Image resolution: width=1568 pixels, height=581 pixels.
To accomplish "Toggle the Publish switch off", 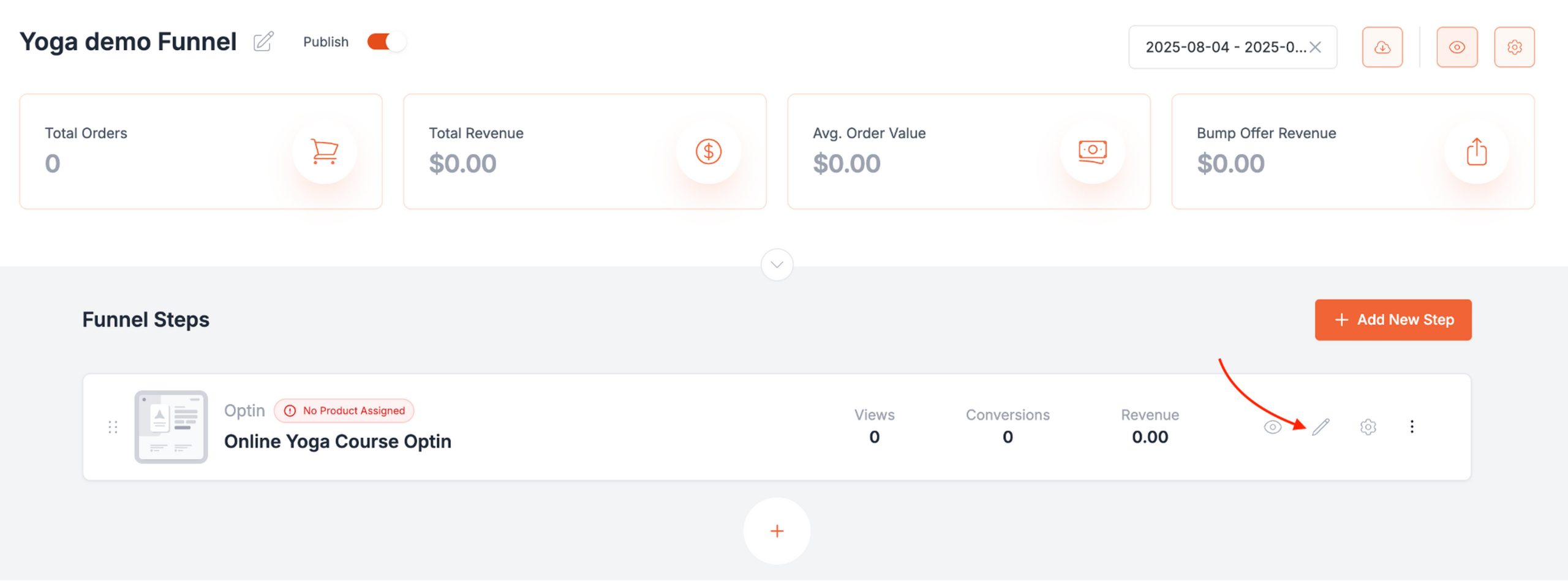I will point(386,42).
